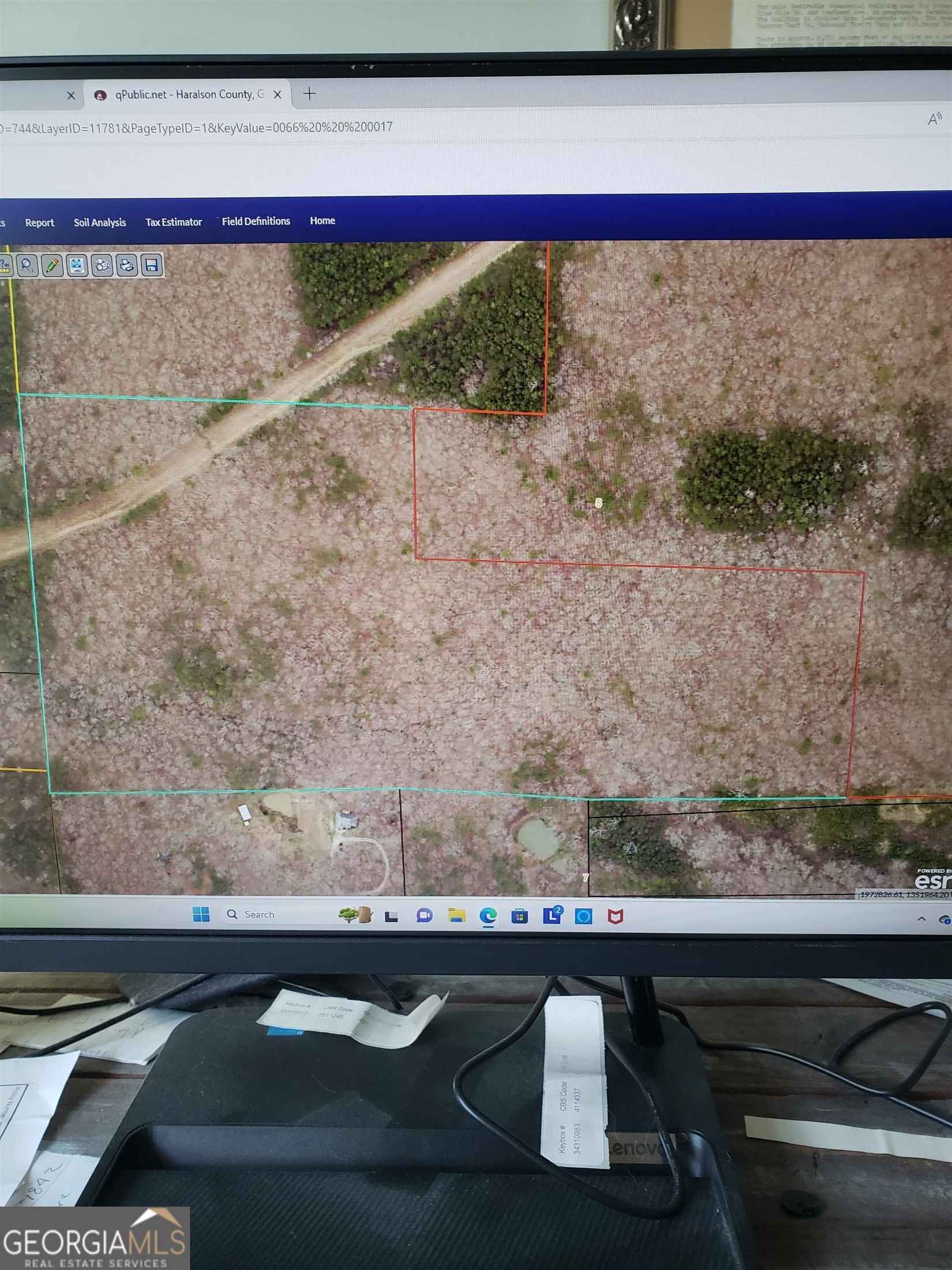Click the map screenshot tool icon
The image size is (952, 1270).
pyautogui.click(x=77, y=266)
